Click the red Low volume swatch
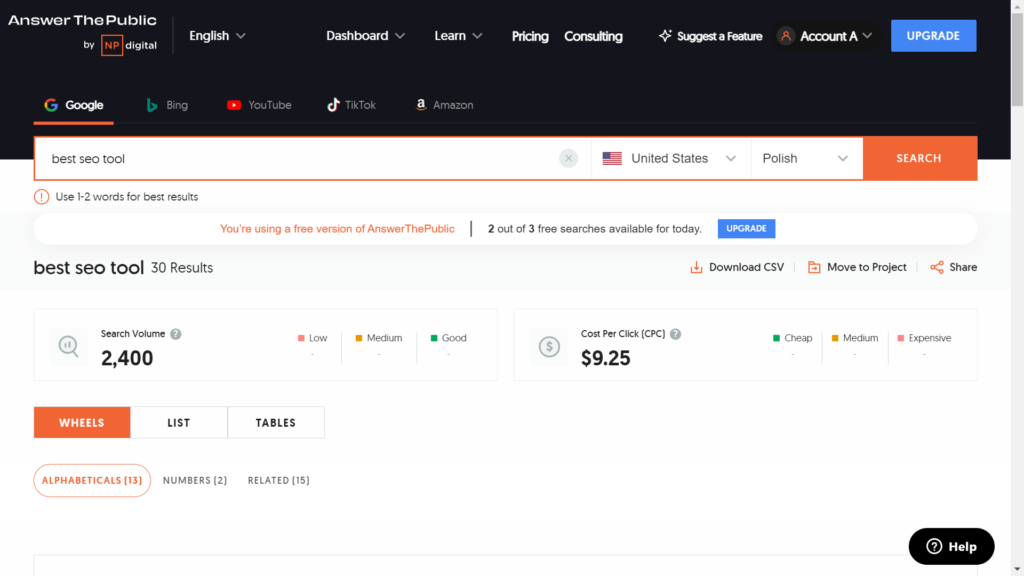The width and height of the screenshot is (1024, 576). pyautogui.click(x=301, y=338)
